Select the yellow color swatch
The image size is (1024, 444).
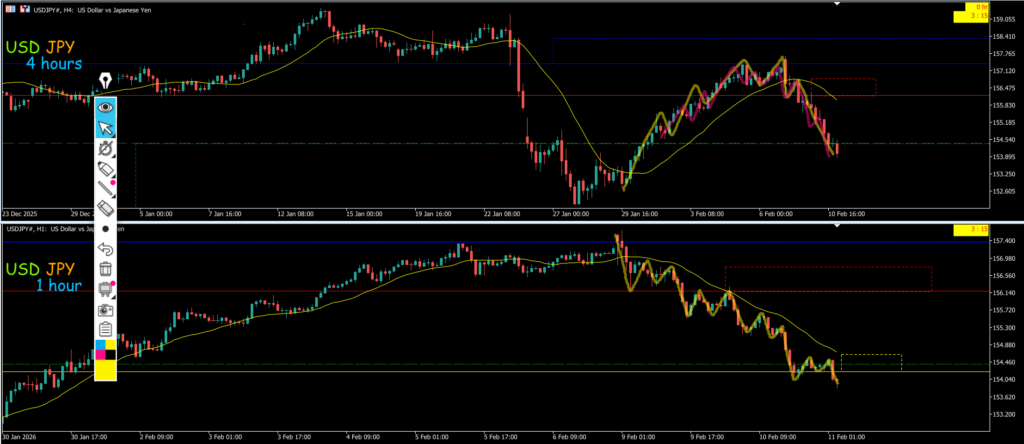105,370
